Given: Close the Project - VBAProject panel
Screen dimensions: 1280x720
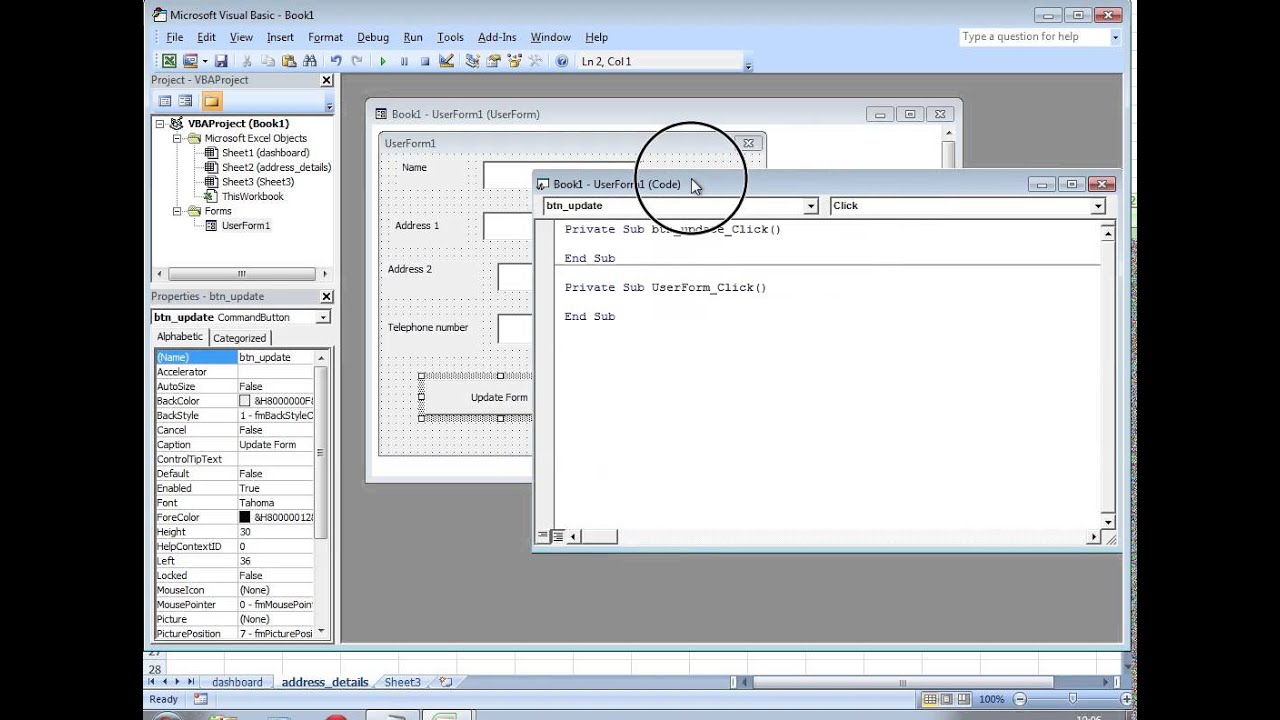Looking at the screenshot, I should tap(326, 80).
